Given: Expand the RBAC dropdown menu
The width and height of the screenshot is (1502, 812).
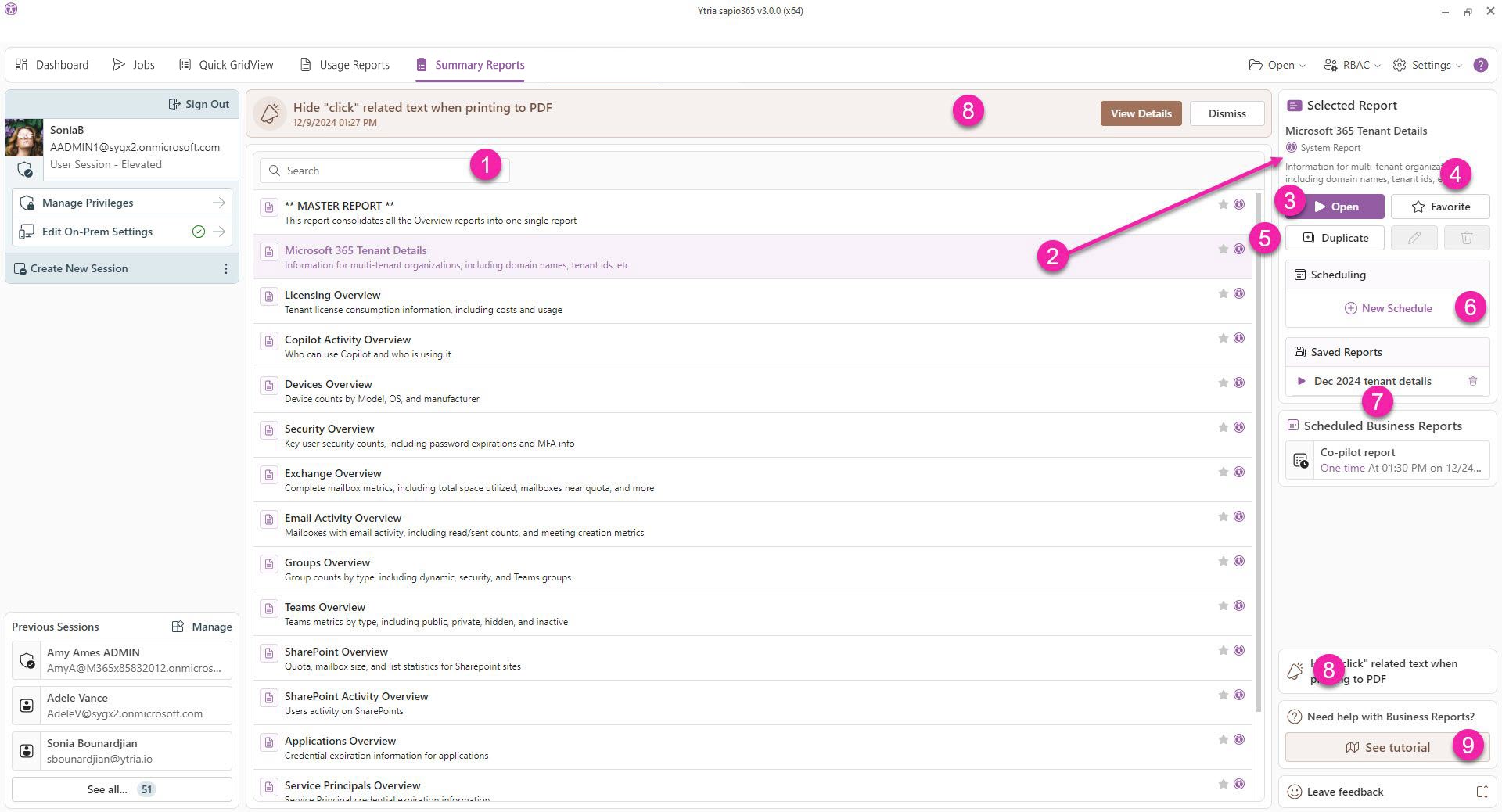Looking at the screenshot, I should pos(1352,65).
